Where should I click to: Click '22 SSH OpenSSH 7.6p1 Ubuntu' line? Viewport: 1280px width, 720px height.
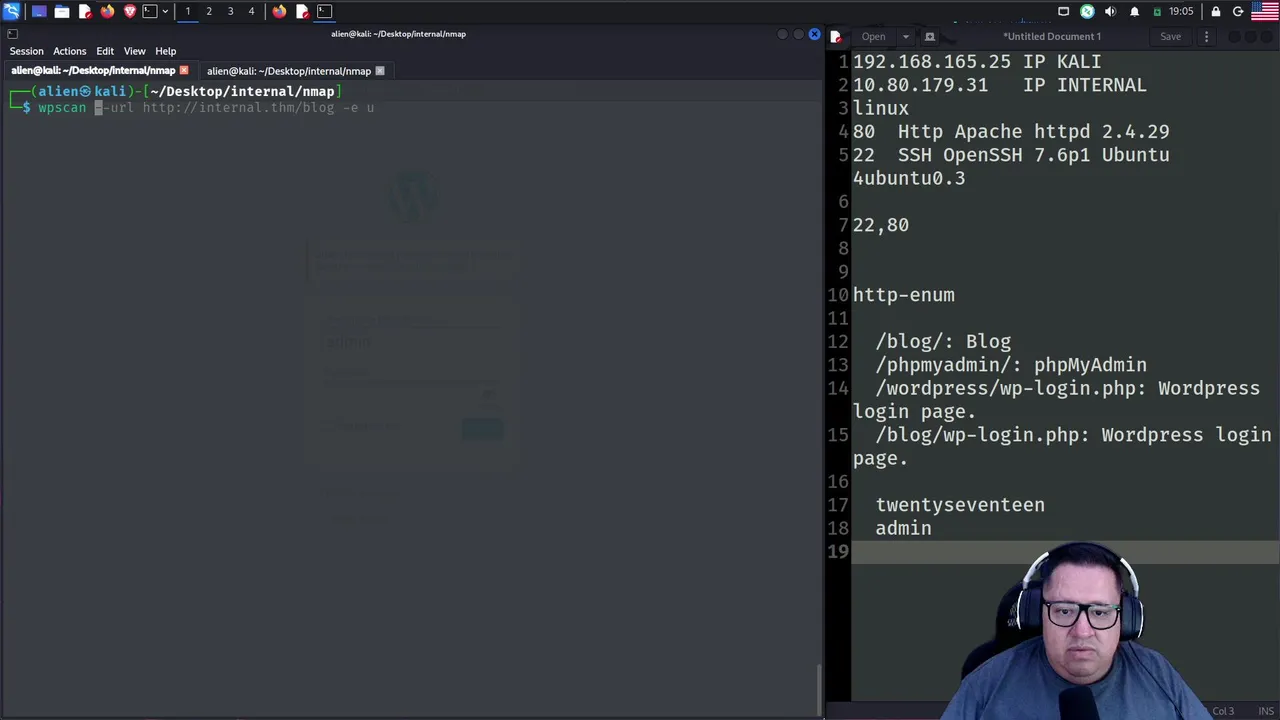point(1010,155)
